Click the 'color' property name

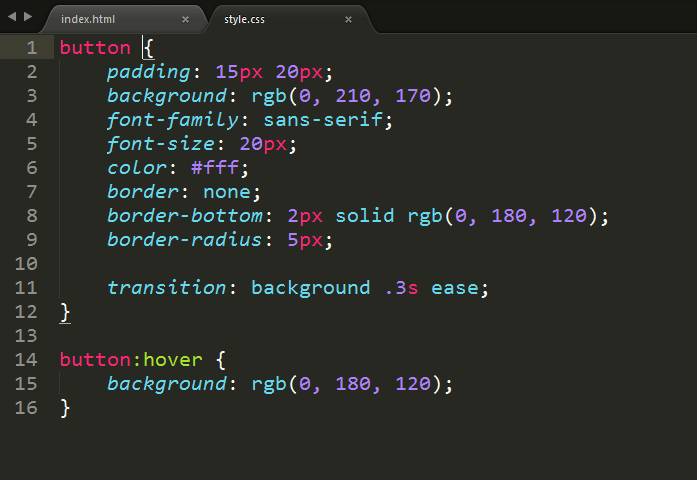coord(137,168)
